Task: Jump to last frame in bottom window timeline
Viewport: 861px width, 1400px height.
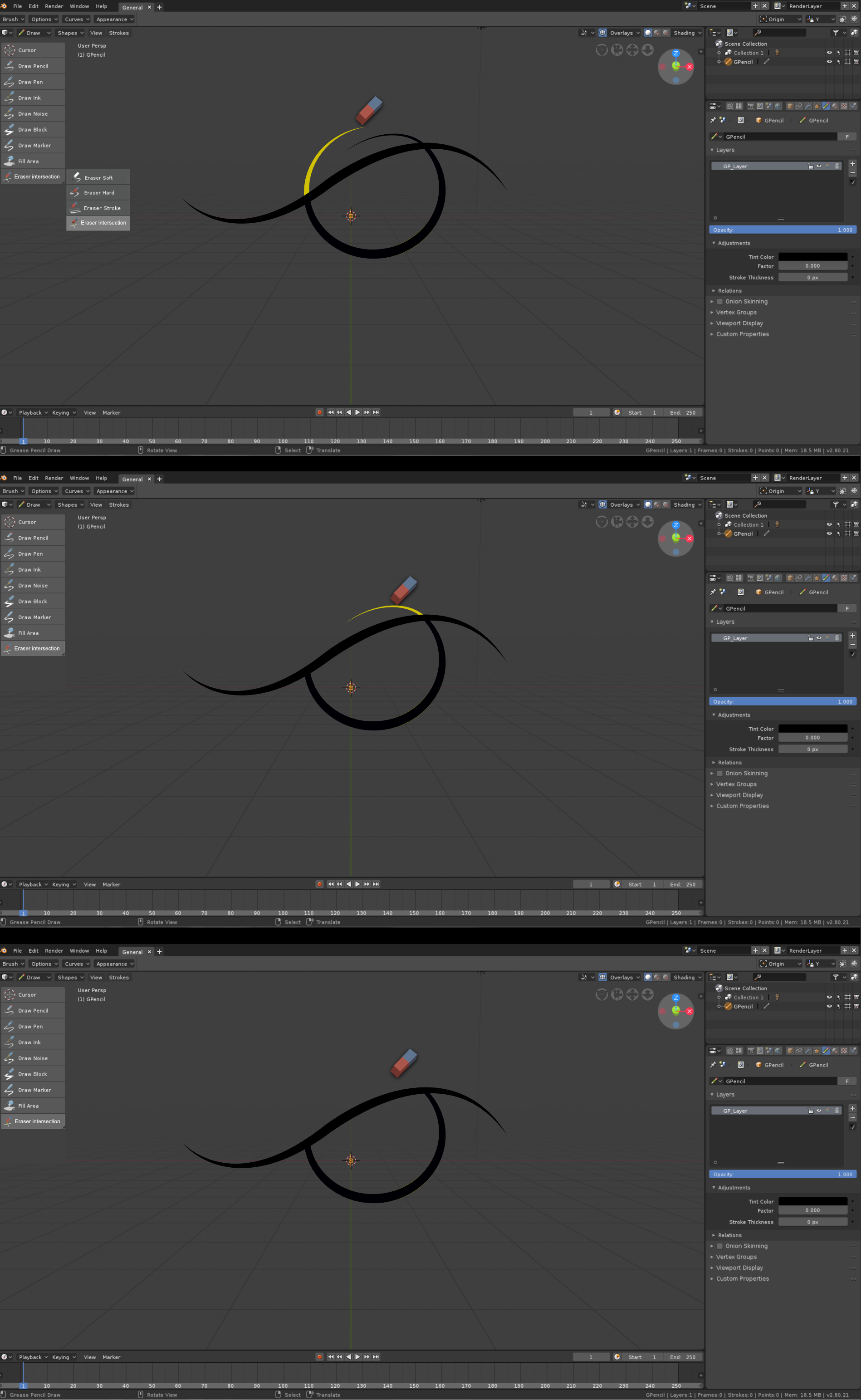Action: tap(376, 1357)
